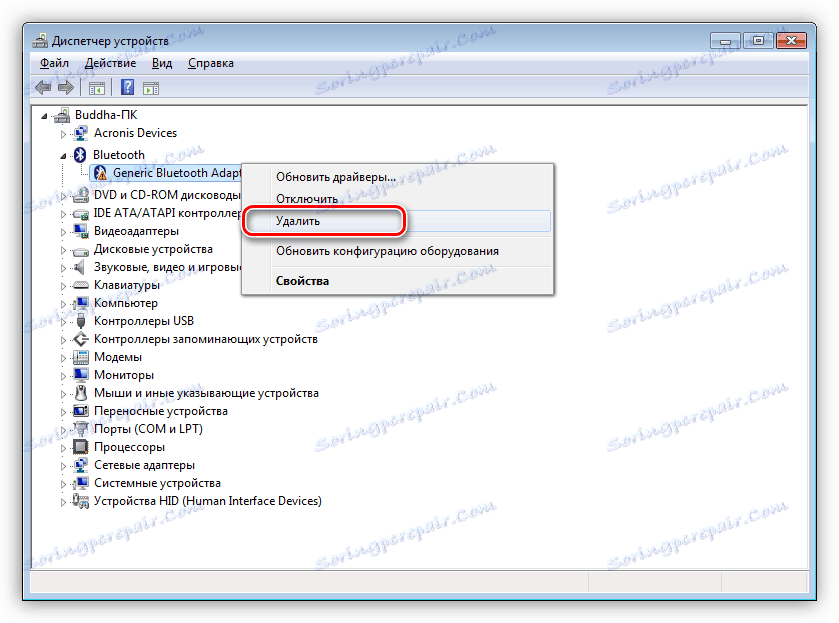This screenshot has height=623, width=839.
Task: Choose Обновить драйверы... in context menu
Action: (x=397, y=177)
